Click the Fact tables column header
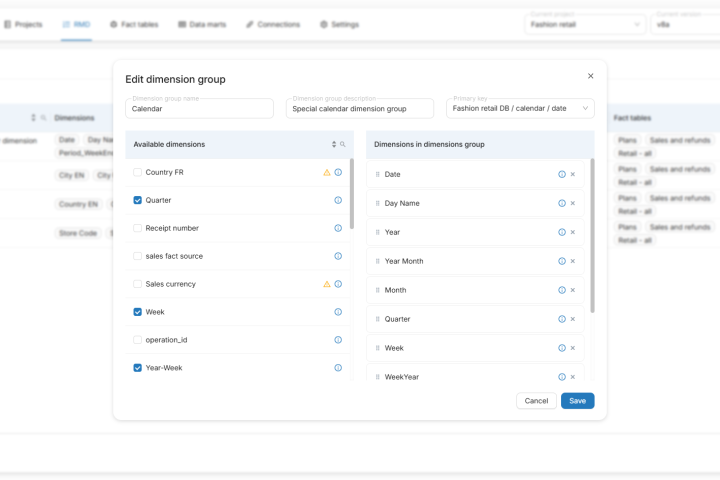 coord(632,118)
